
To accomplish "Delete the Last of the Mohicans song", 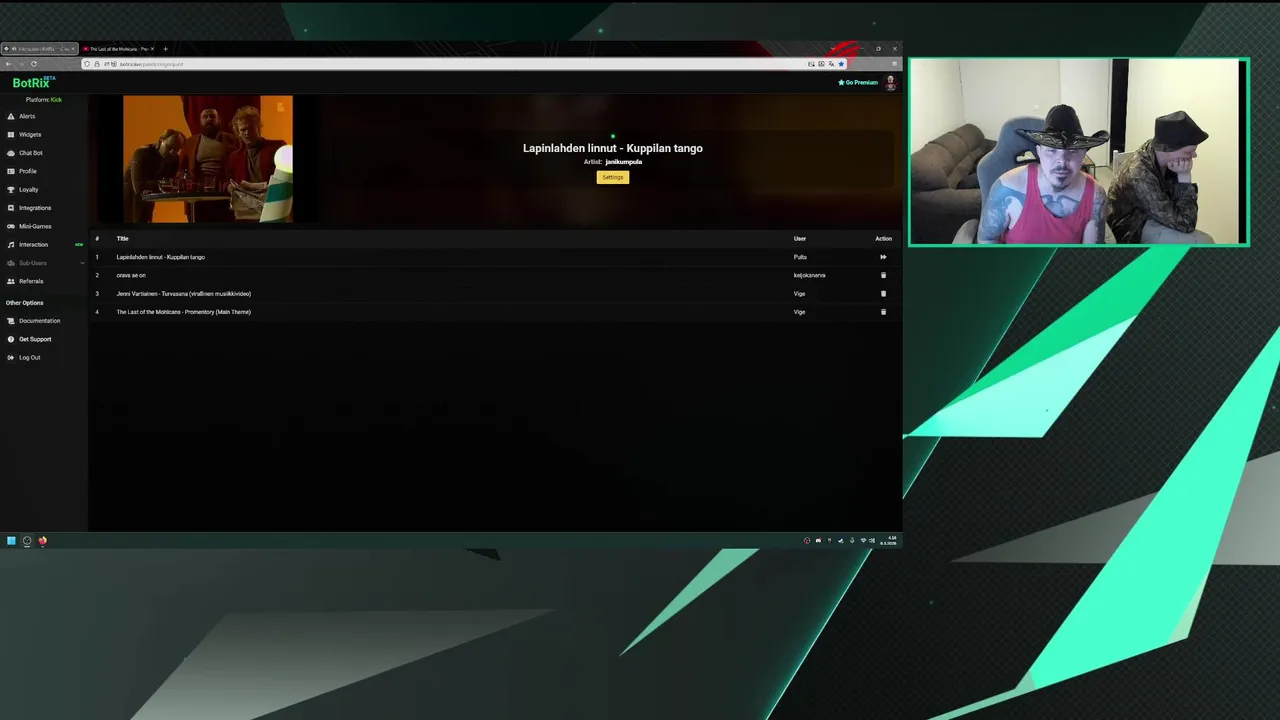I will tap(883, 312).
